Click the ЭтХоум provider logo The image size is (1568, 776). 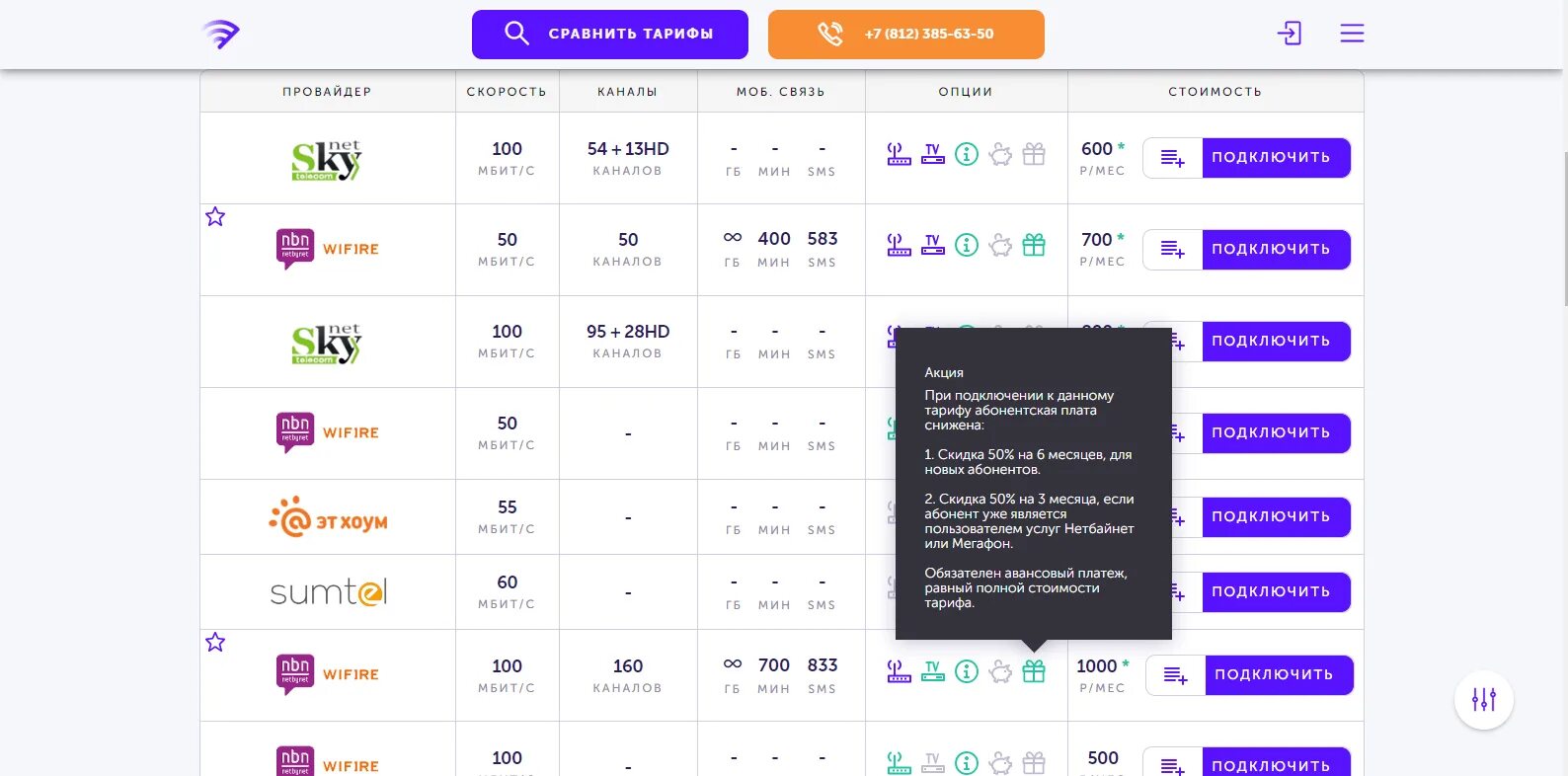coord(328,517)
